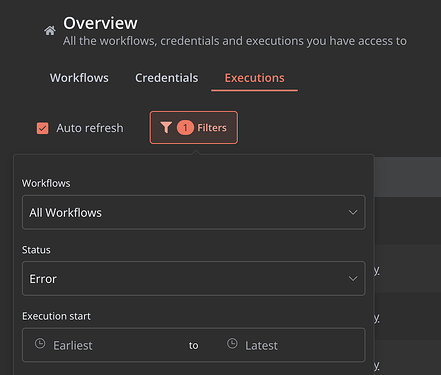The image size is (441, 375).
Task: Click the funnel filter icon
Action: click(x=166, y=127)
